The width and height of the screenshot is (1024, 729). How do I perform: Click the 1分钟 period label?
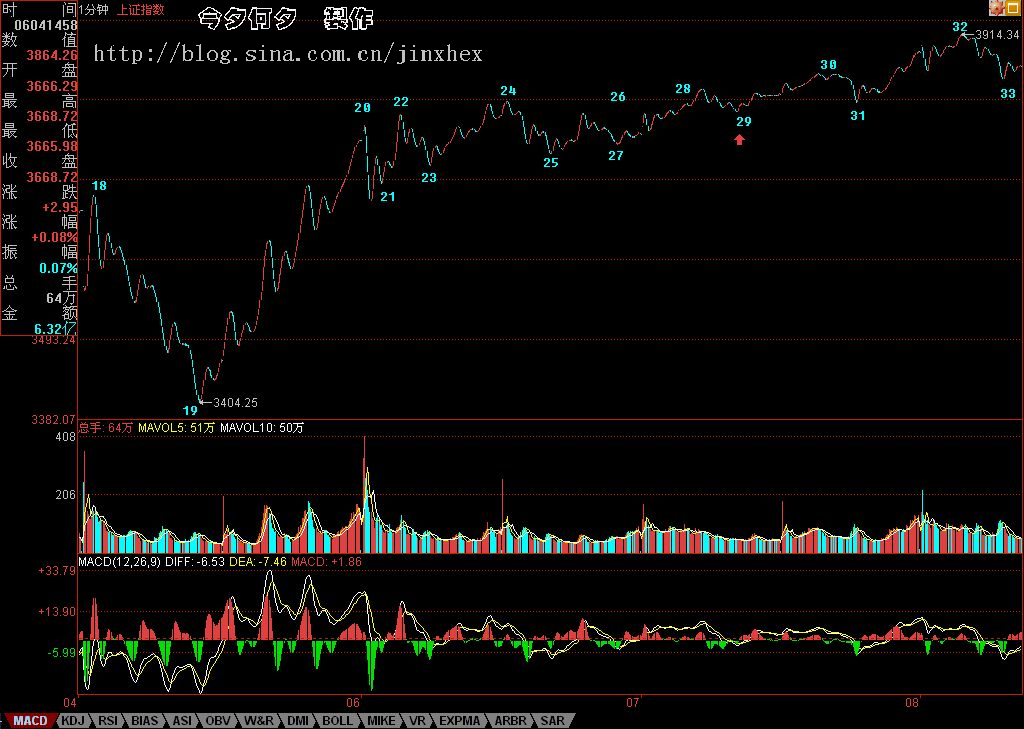[x=96, y=10]
